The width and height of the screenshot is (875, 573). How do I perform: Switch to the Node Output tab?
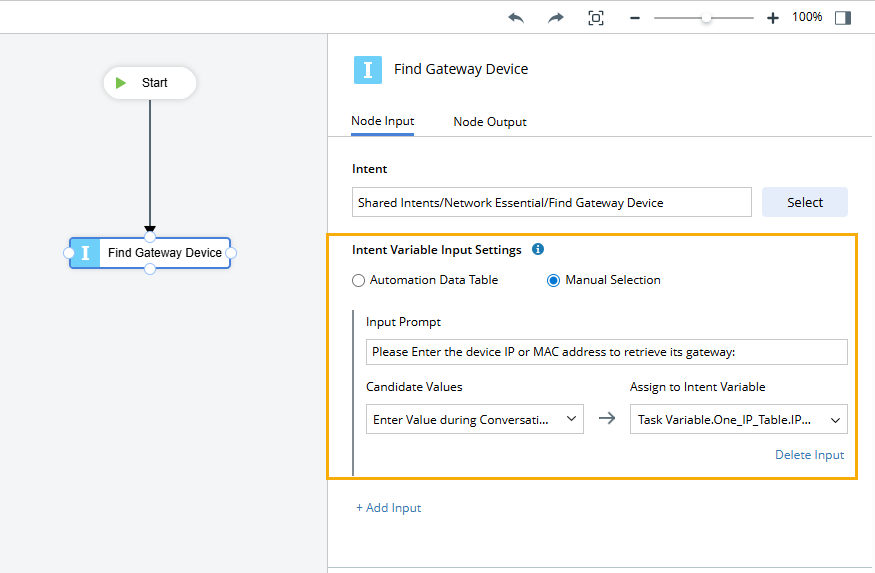pyautogui.click(x=490, y=122)
